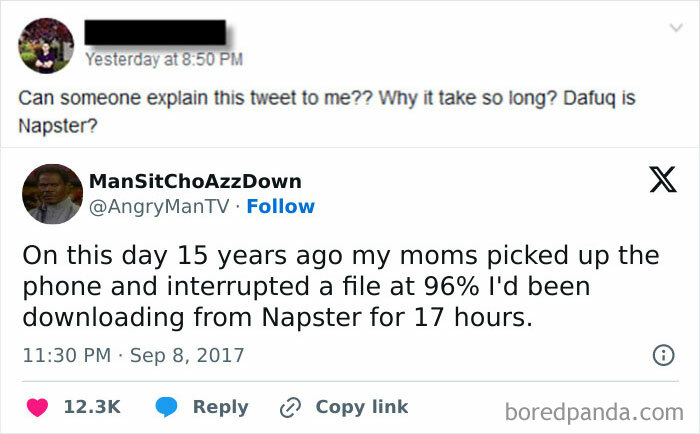700x434 pixels.
Task: Click the boredpanda.com watermark
Action: click(594, 410)
